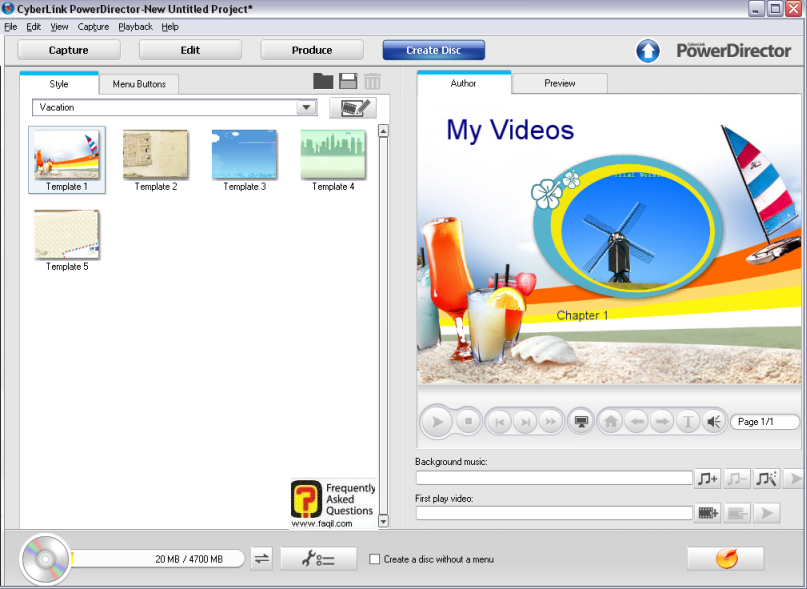Click the First play video input field

click(x=554, y=513)
